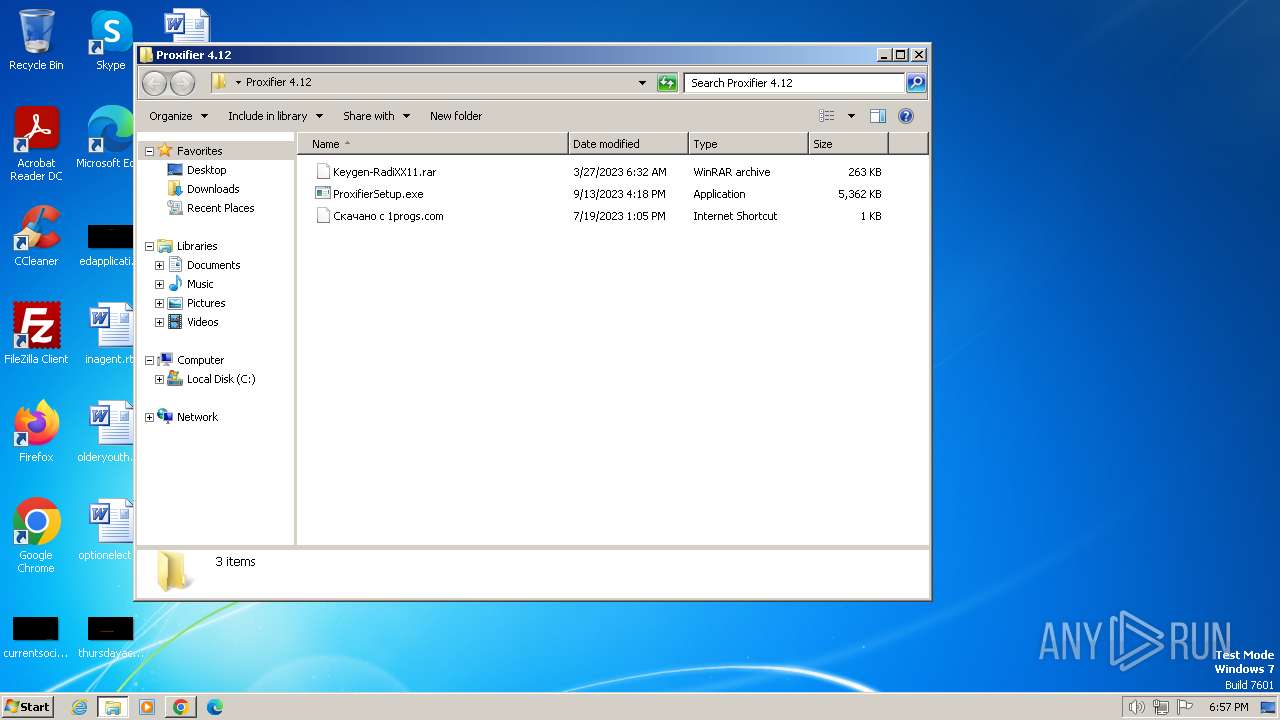
Task: Click the Action Center flag tray icon
Action: 1185,707
